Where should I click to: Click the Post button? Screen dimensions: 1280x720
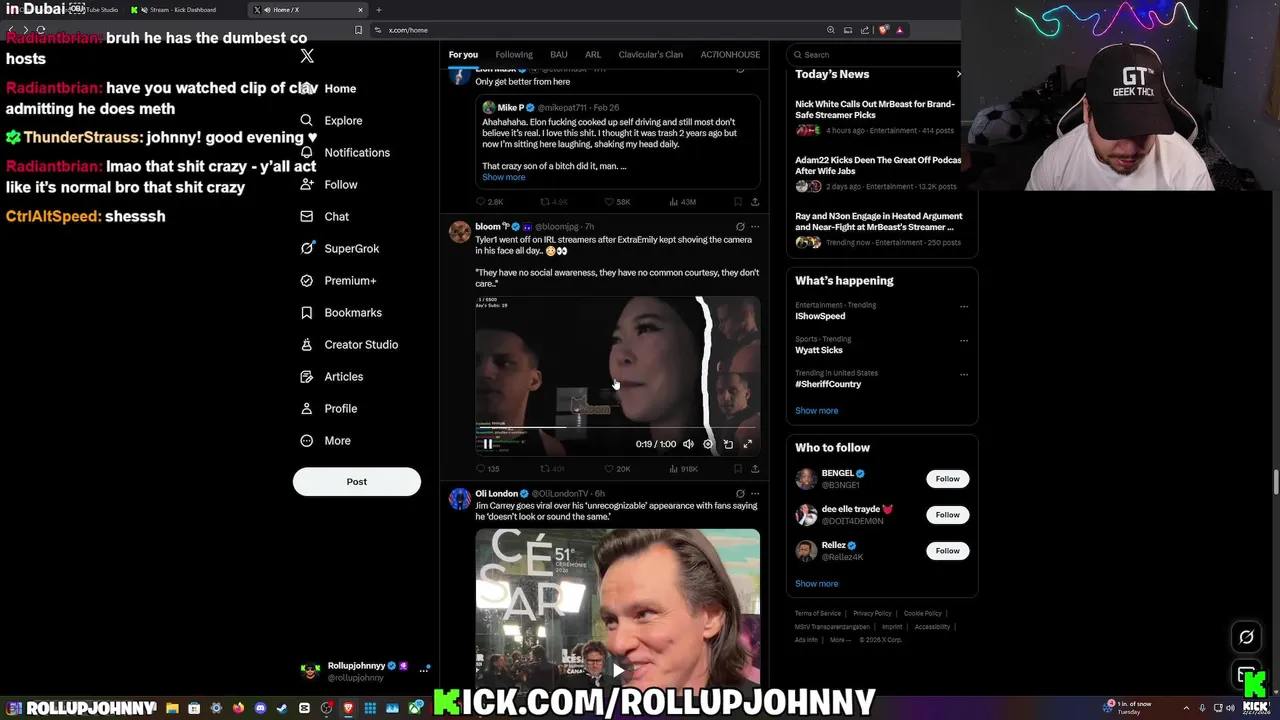[x=357, y=482]
